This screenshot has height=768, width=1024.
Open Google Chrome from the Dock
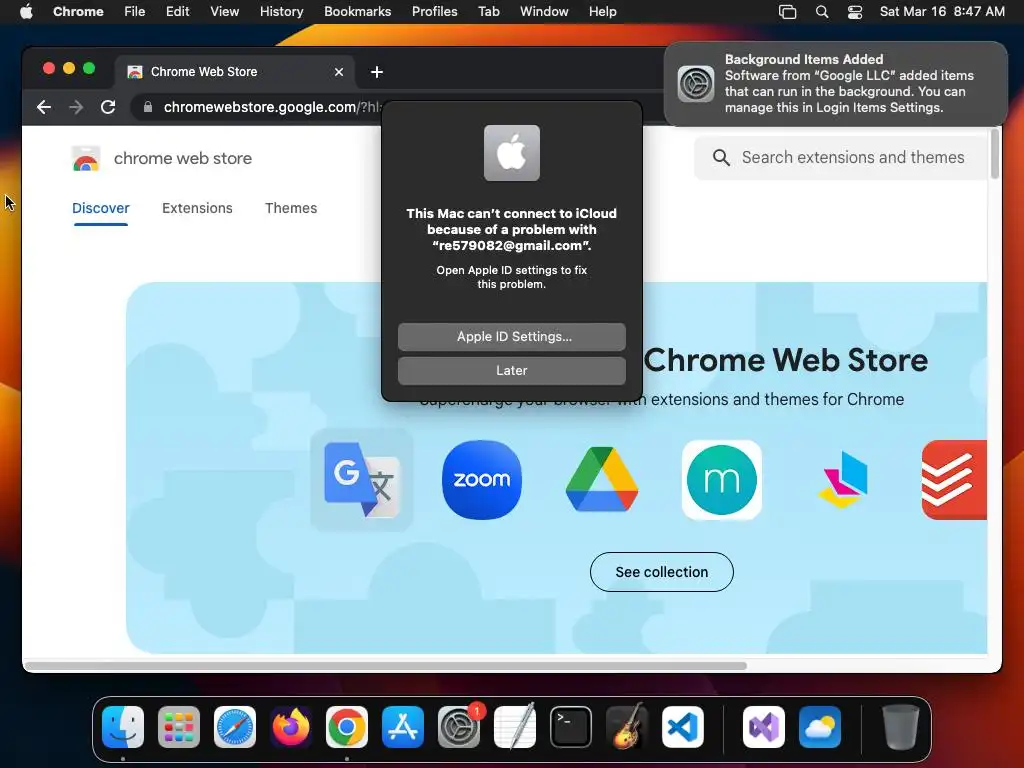pyautogui.click(x=347, y=727)
